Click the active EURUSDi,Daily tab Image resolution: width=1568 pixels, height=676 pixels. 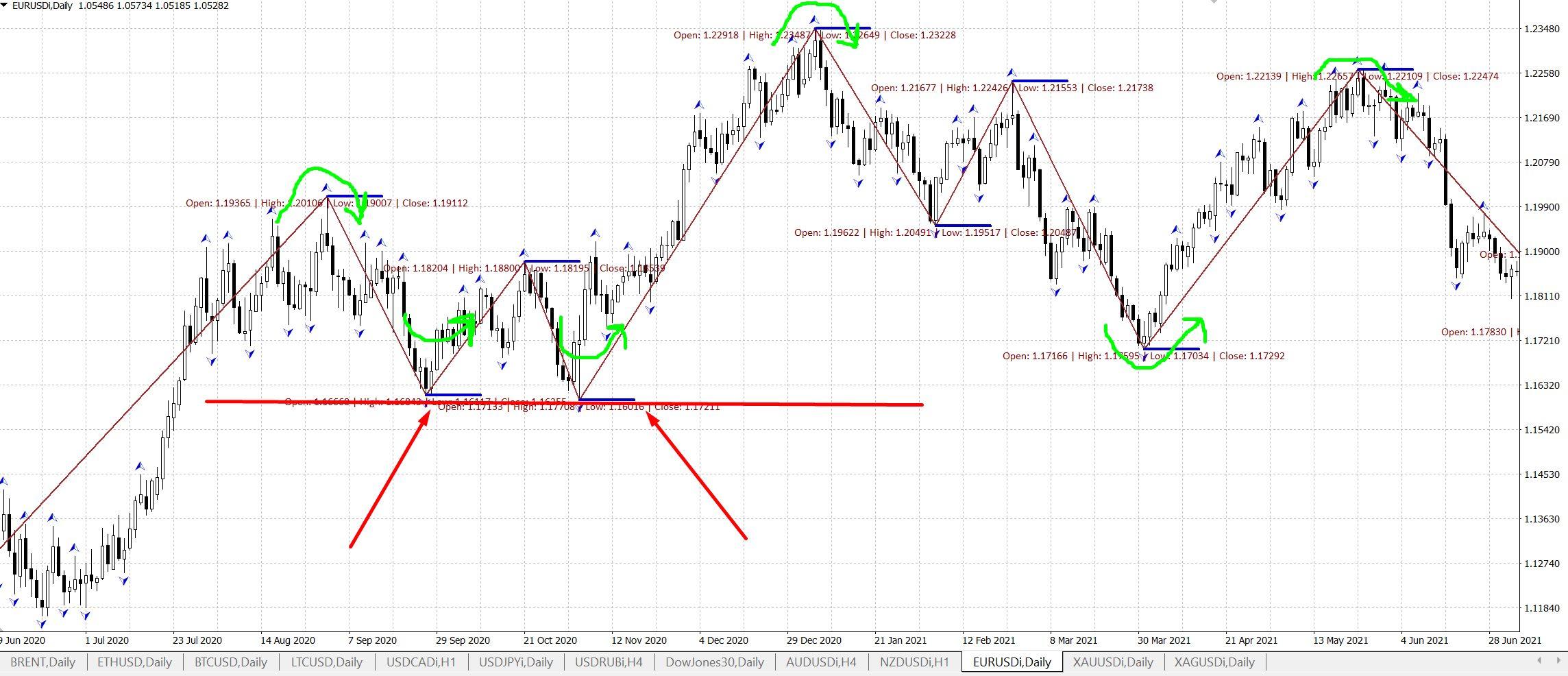pos(1012,662)
